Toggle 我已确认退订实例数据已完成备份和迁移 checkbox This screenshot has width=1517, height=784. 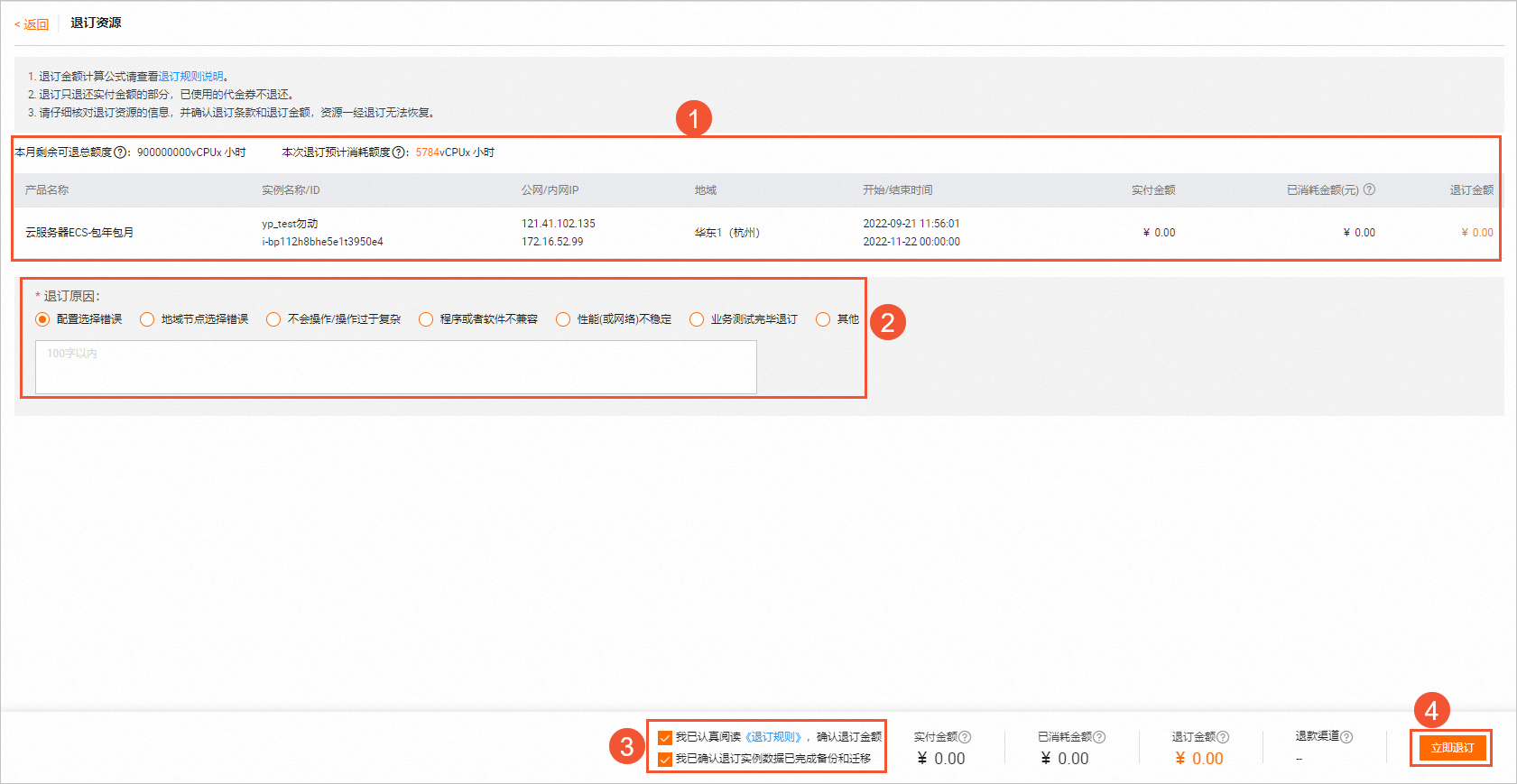[x=665, y=760]
